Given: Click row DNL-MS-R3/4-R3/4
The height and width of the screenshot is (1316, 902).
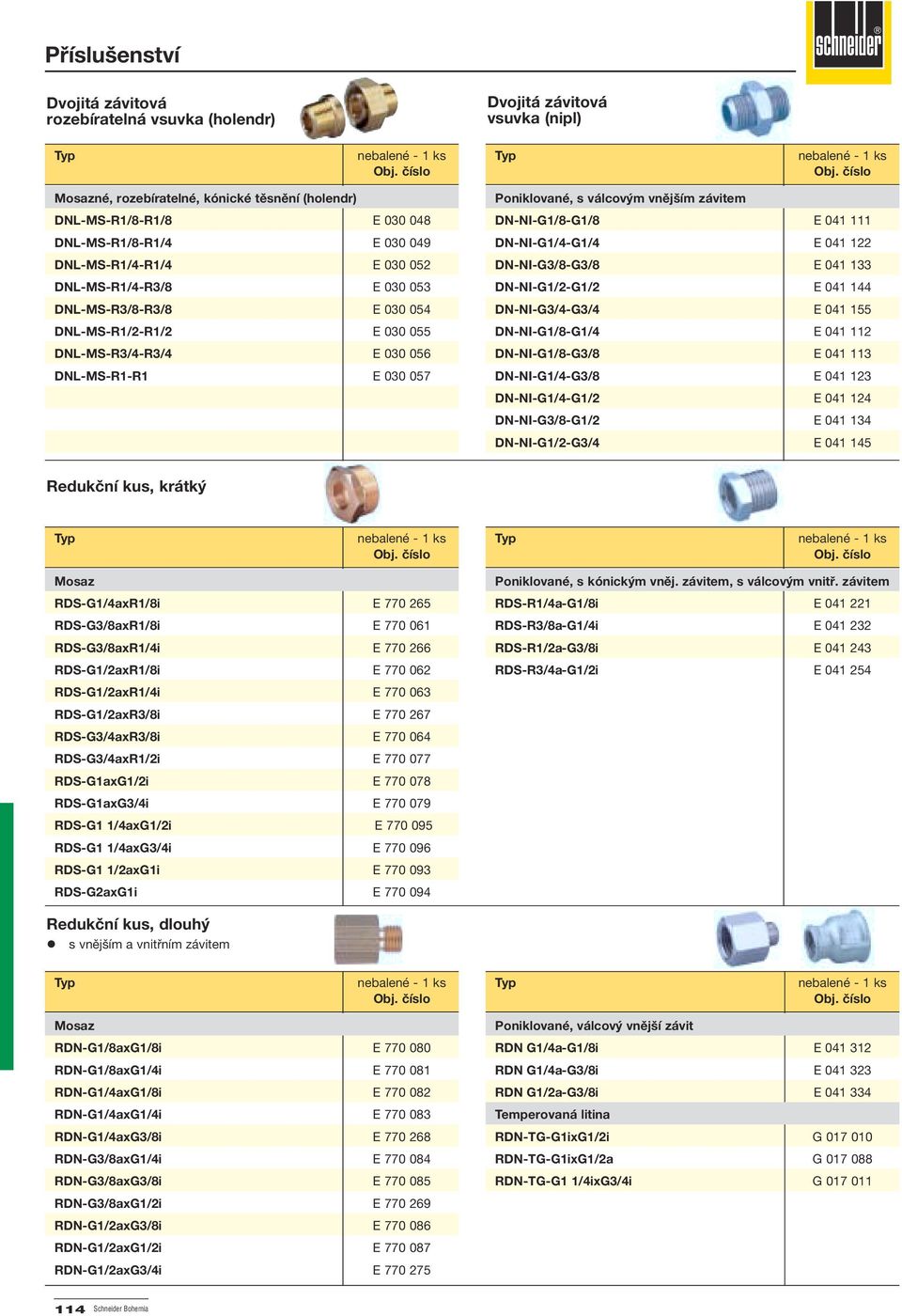Looking at the screenshot, I should tap(252, 353).
